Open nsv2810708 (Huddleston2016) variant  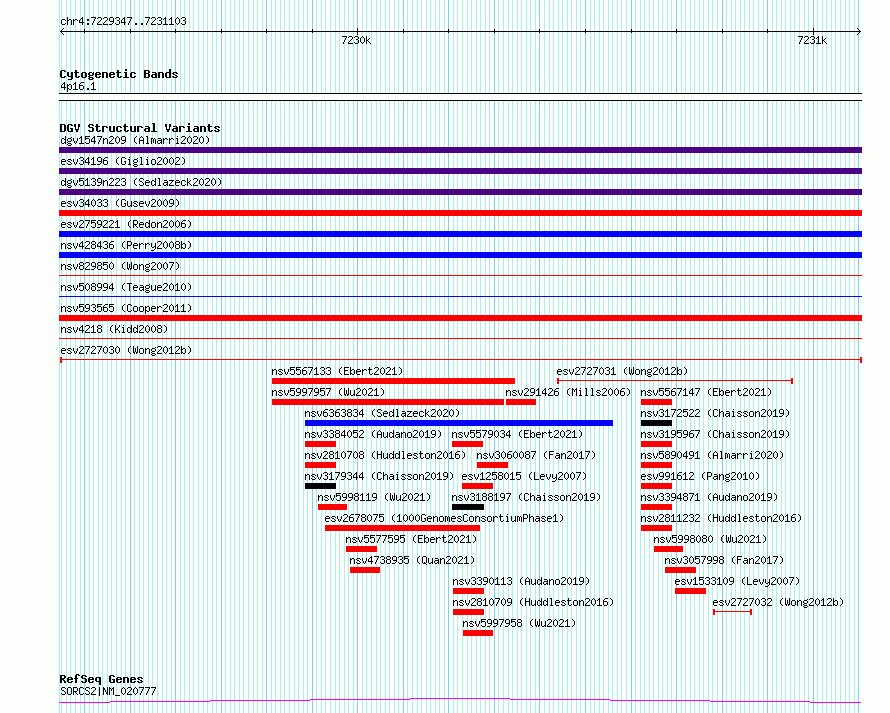(385, 455)
